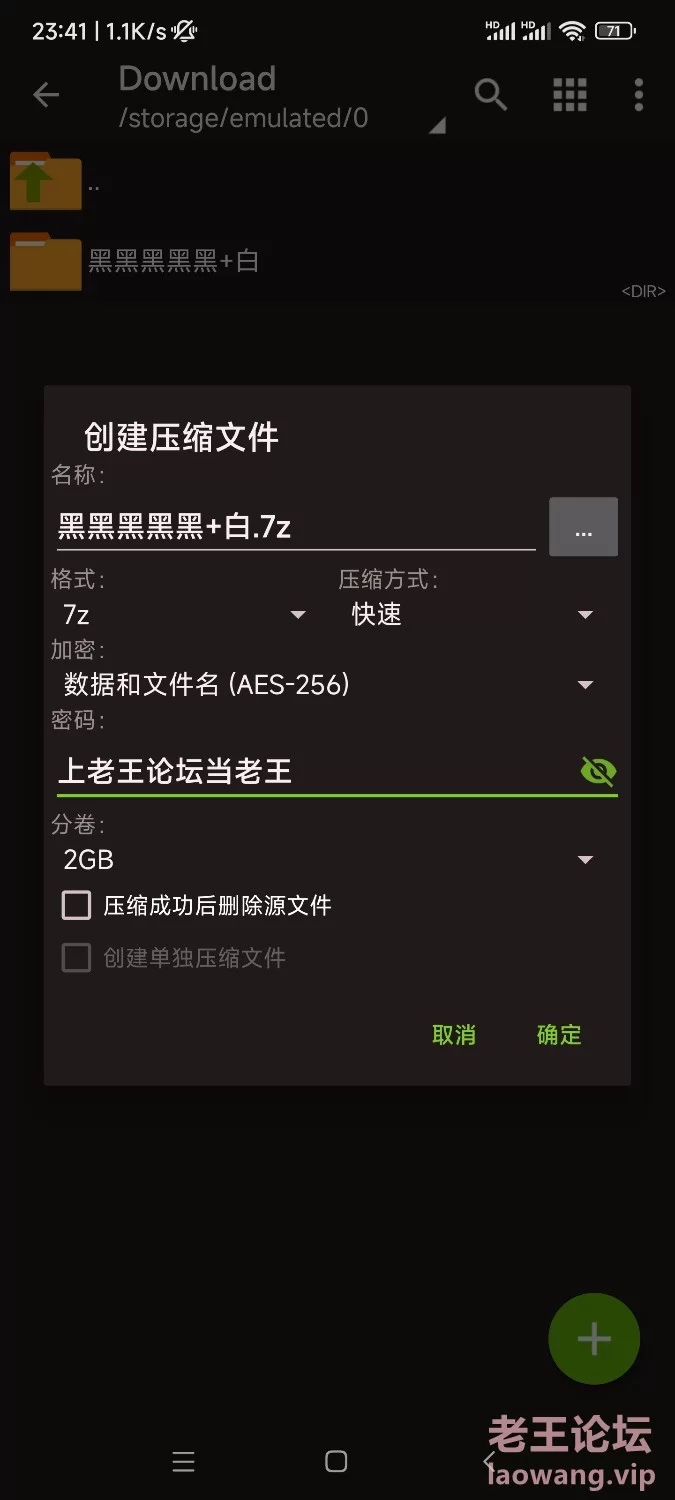The image size is (675, 1500).
Task: Toggle password visibility eye icon
Action: [x=598, y=771]
